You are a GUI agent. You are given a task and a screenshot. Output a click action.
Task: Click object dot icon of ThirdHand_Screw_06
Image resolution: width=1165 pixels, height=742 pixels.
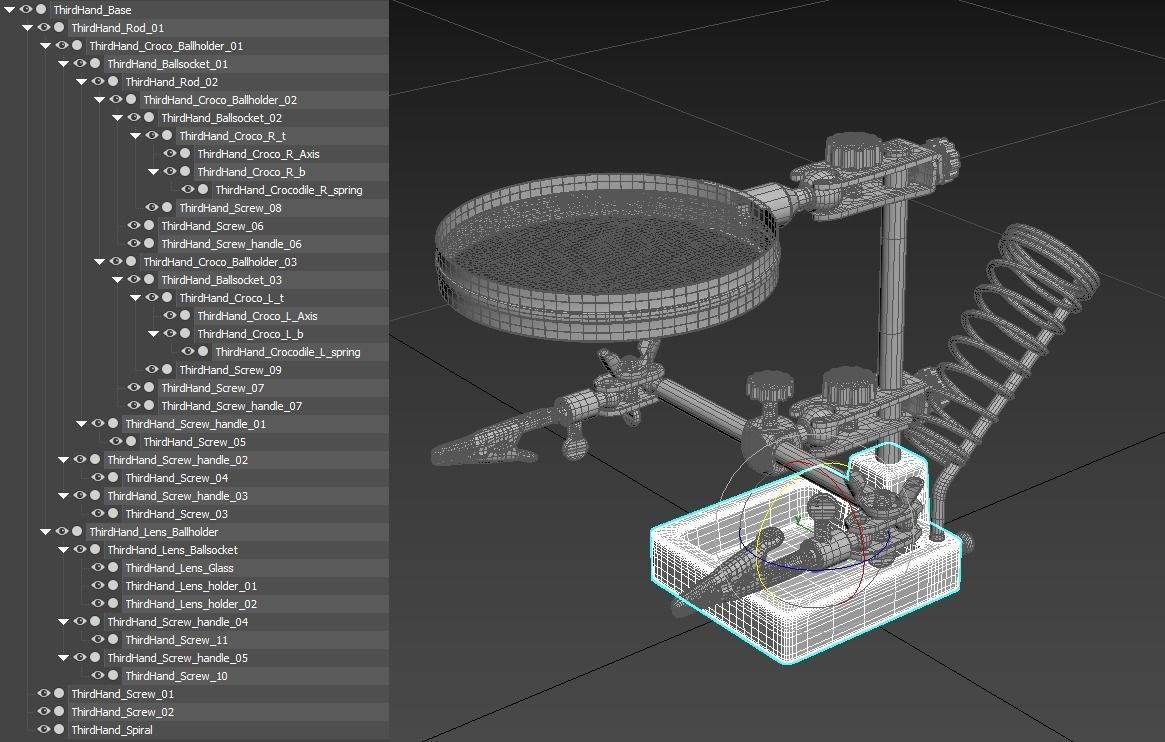[149, 226]
